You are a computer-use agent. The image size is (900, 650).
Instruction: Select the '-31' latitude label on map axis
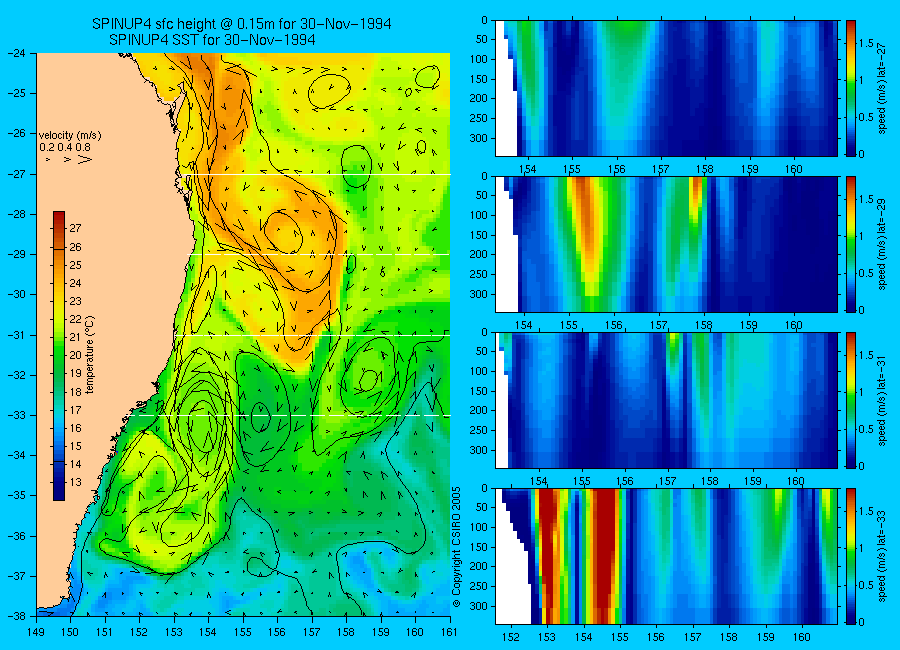[16, 335]
